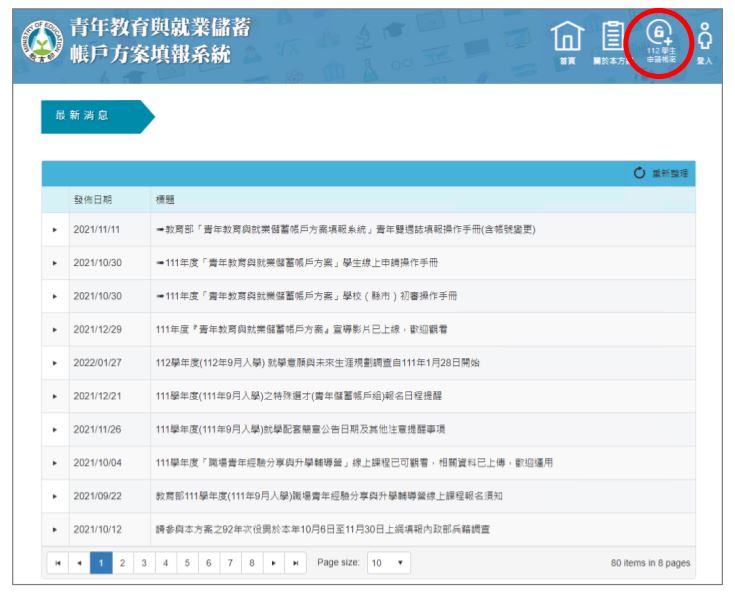Click the date 2021/11/26
735x597 pixels.
click(x=97, y=429)
